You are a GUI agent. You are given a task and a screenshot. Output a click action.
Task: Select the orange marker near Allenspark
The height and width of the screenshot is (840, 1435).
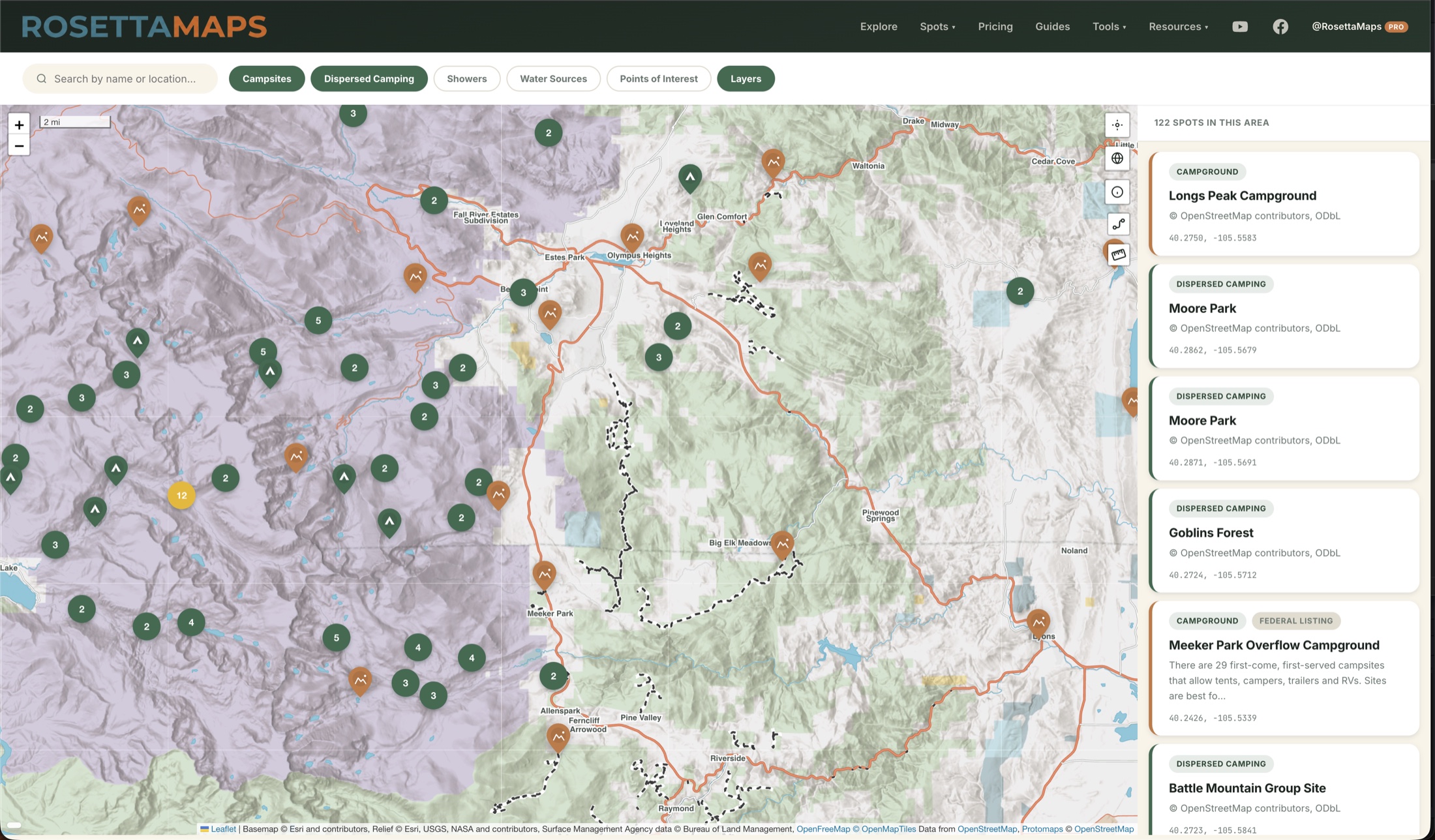pyautogui.click(x=558, y=738)
